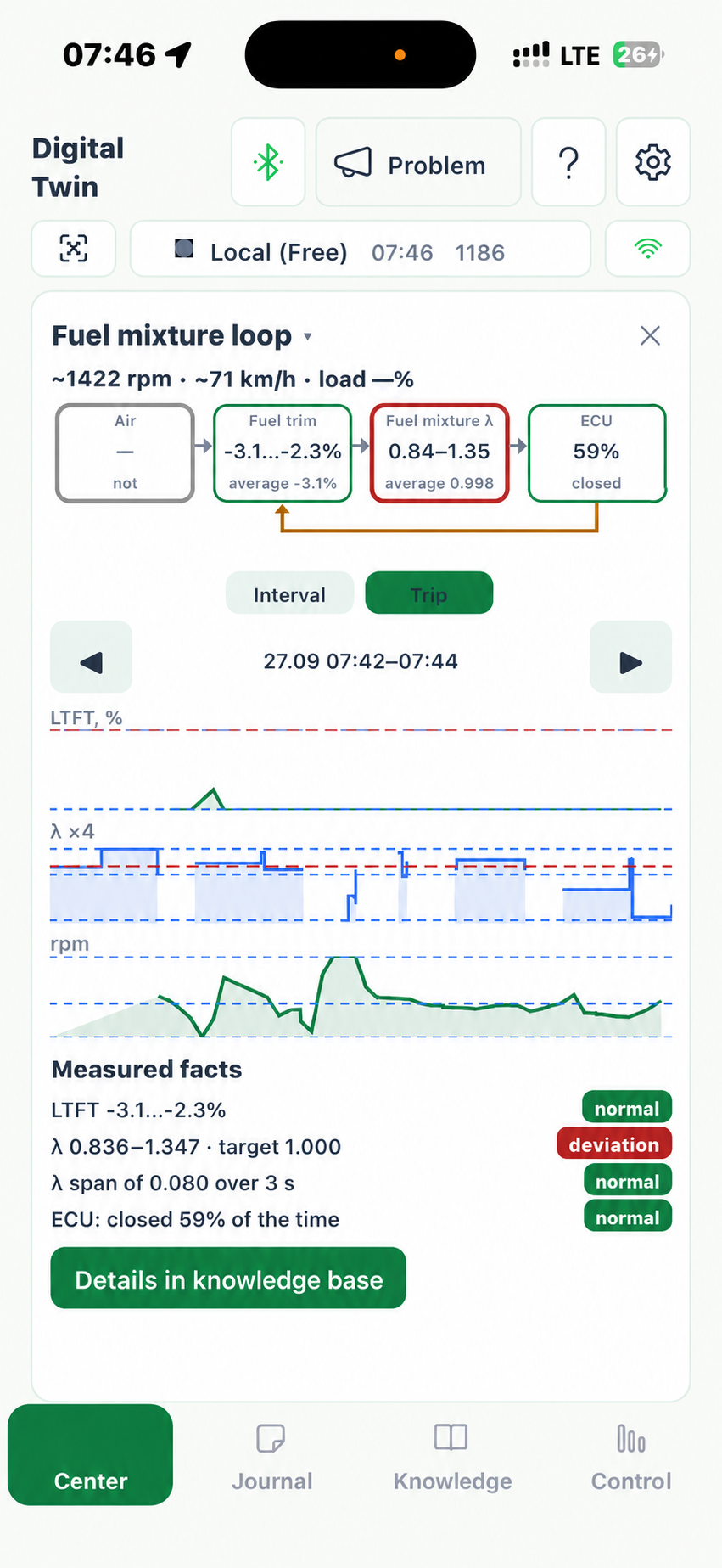Go to previous trip arrow
722x1568 pixels.
tap(92, 657)
